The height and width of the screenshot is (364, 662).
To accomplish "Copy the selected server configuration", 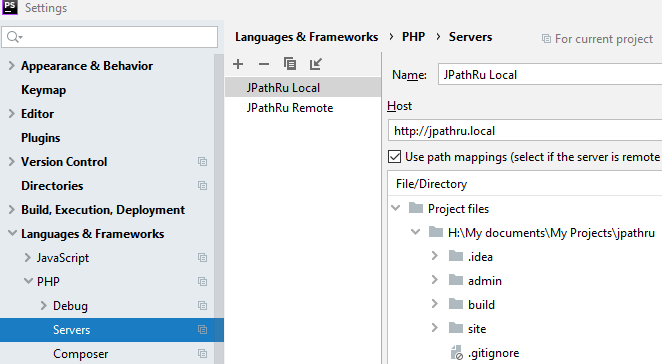I will pyautogui.click(x=290, y=64).
